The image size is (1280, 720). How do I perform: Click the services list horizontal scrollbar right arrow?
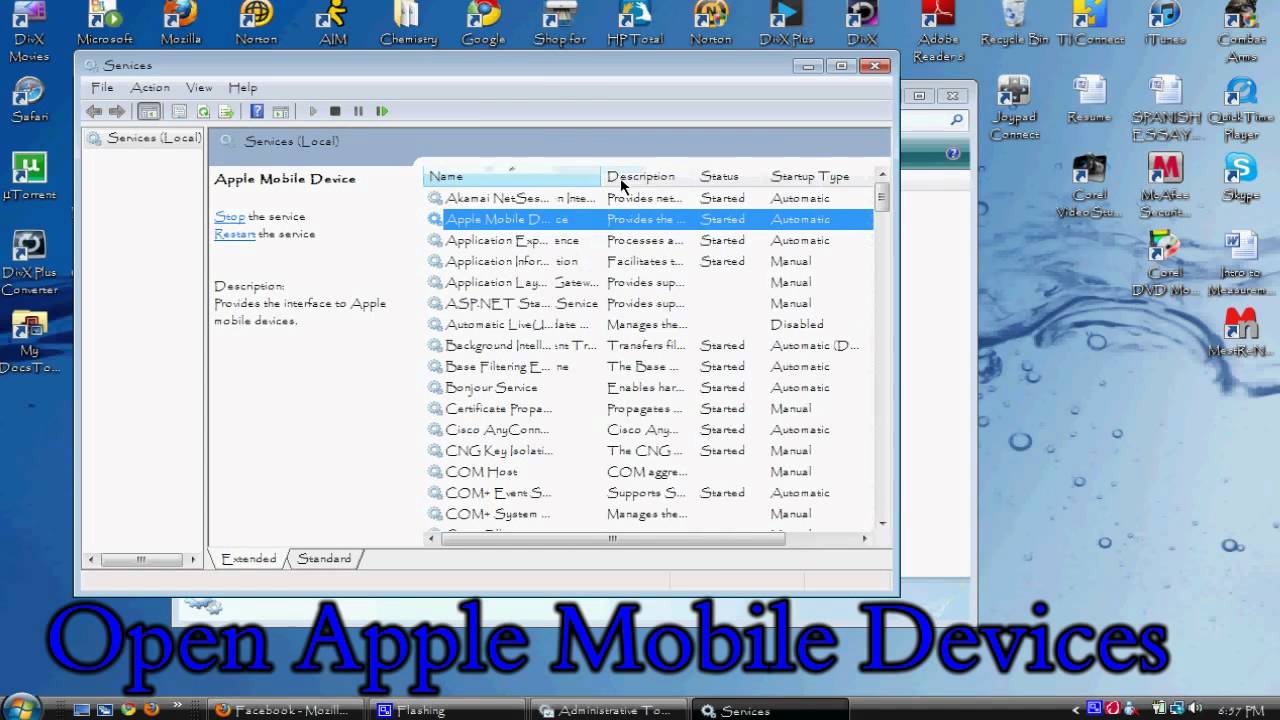point(865,538)
